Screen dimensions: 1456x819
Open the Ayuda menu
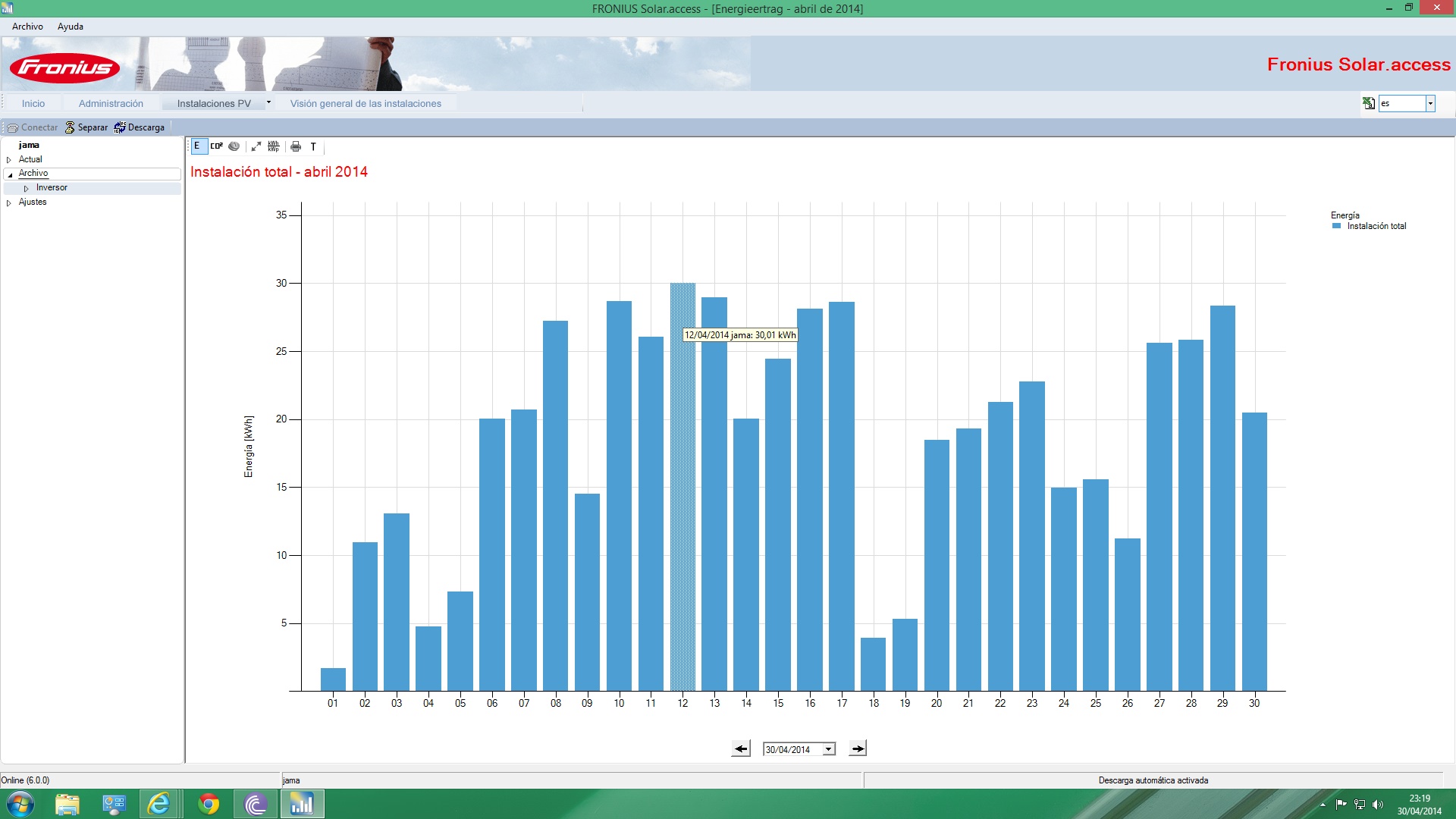click(x=71, y=27)
